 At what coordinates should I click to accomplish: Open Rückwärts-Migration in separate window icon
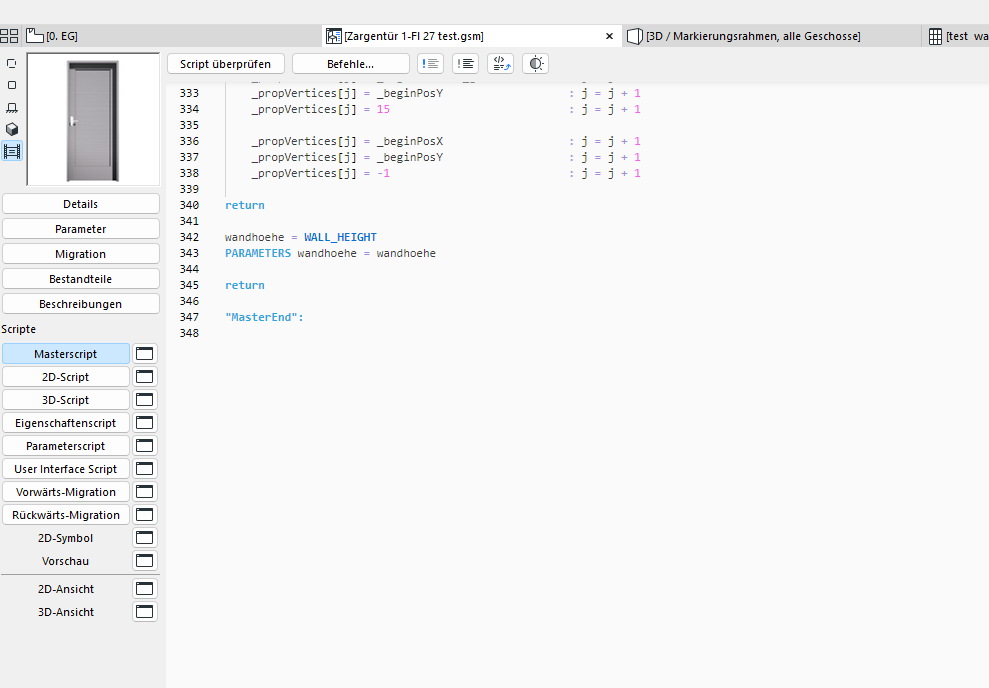click(x=144, y=515)
